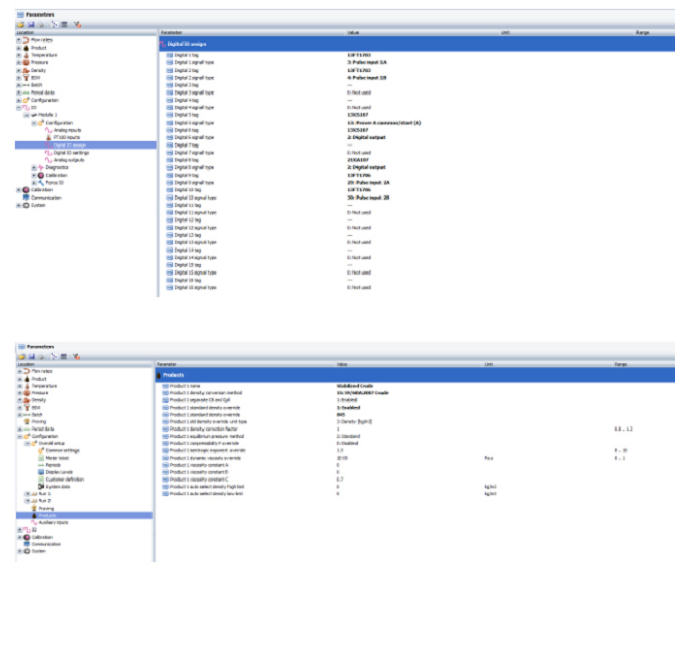The width and height of the screenshot is (690, 668).
Task: Click Digital 5 signal type Prover A value
Action: (384, 123)
